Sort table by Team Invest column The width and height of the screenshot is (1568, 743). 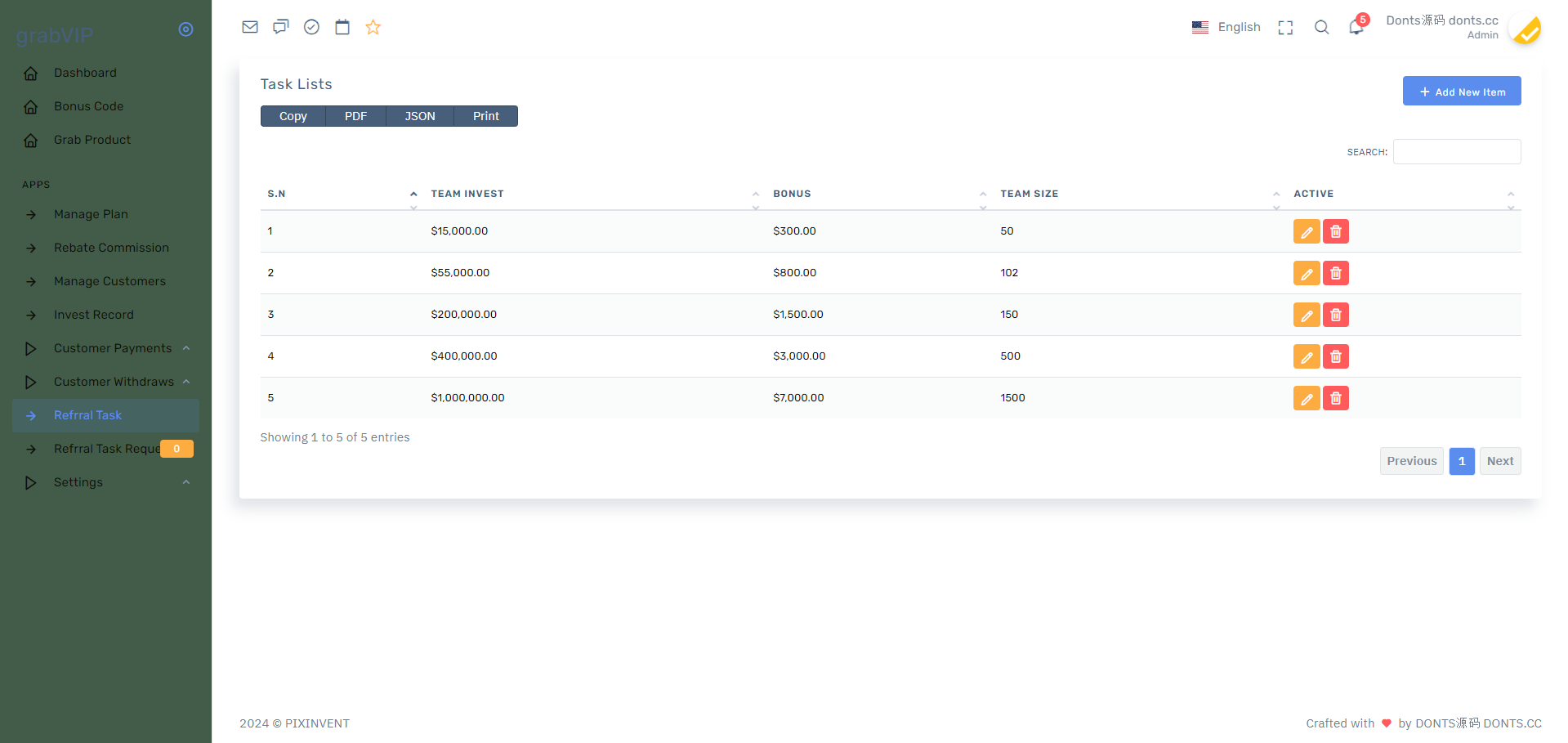tap(595, 194)
